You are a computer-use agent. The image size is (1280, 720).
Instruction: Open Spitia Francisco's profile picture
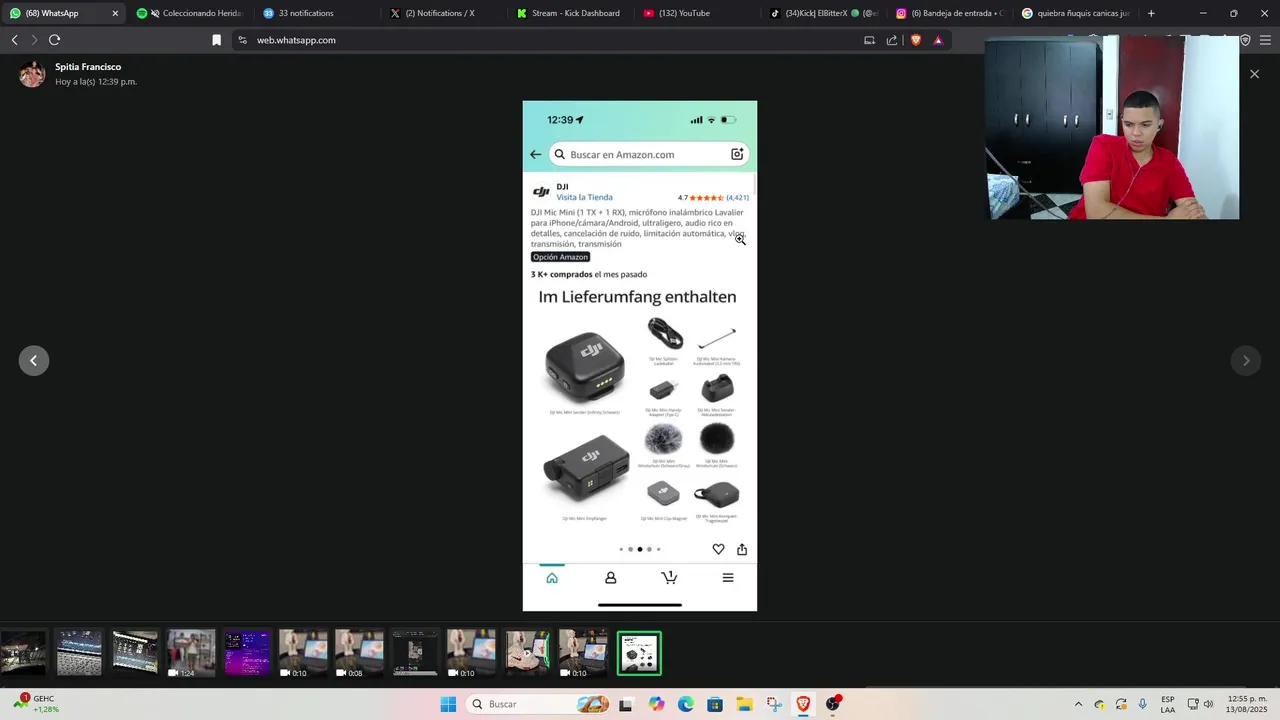pos(32,74)
